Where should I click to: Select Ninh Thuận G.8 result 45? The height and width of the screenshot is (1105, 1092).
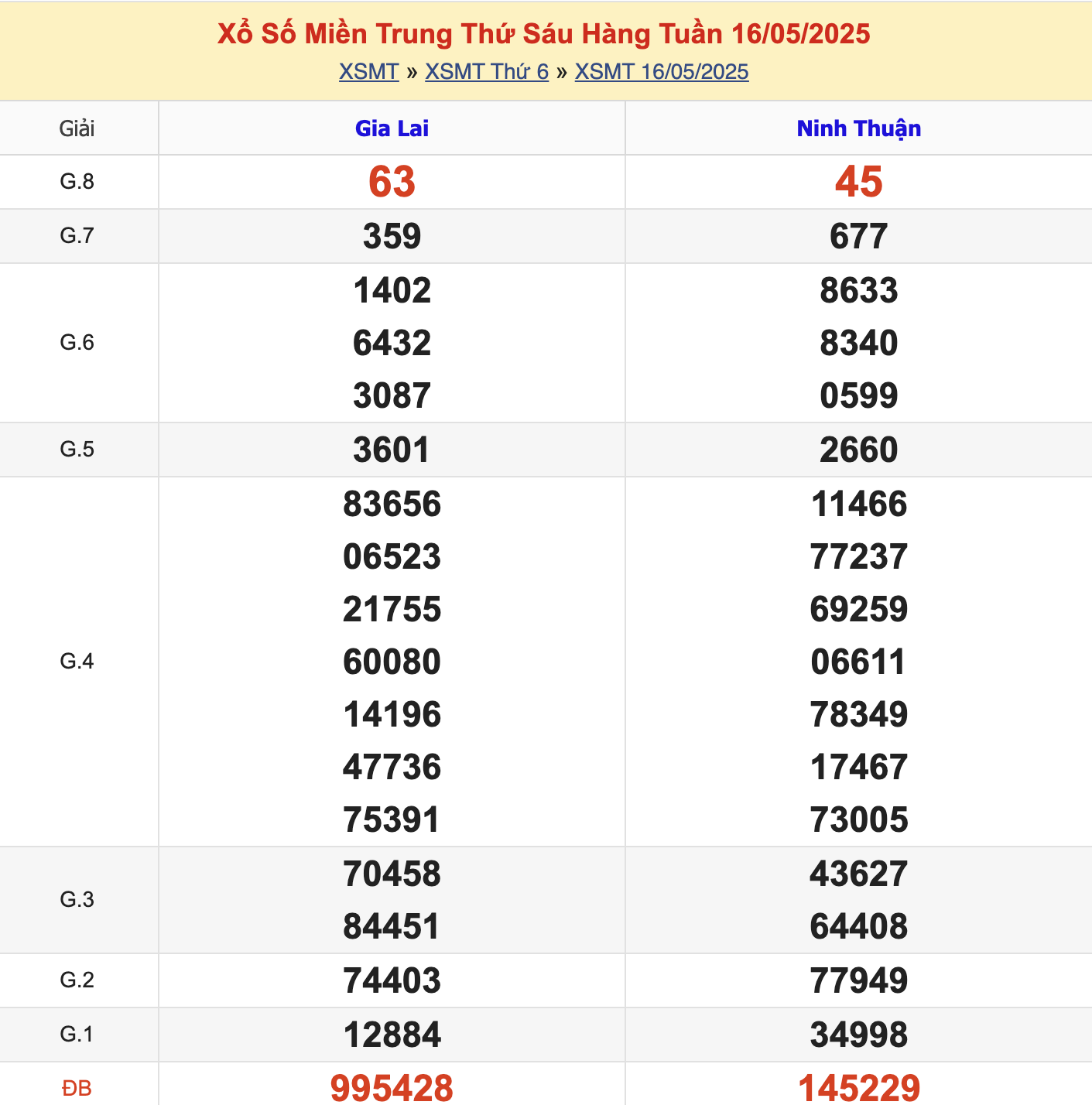pyautogui.click(x=859, y=182)
